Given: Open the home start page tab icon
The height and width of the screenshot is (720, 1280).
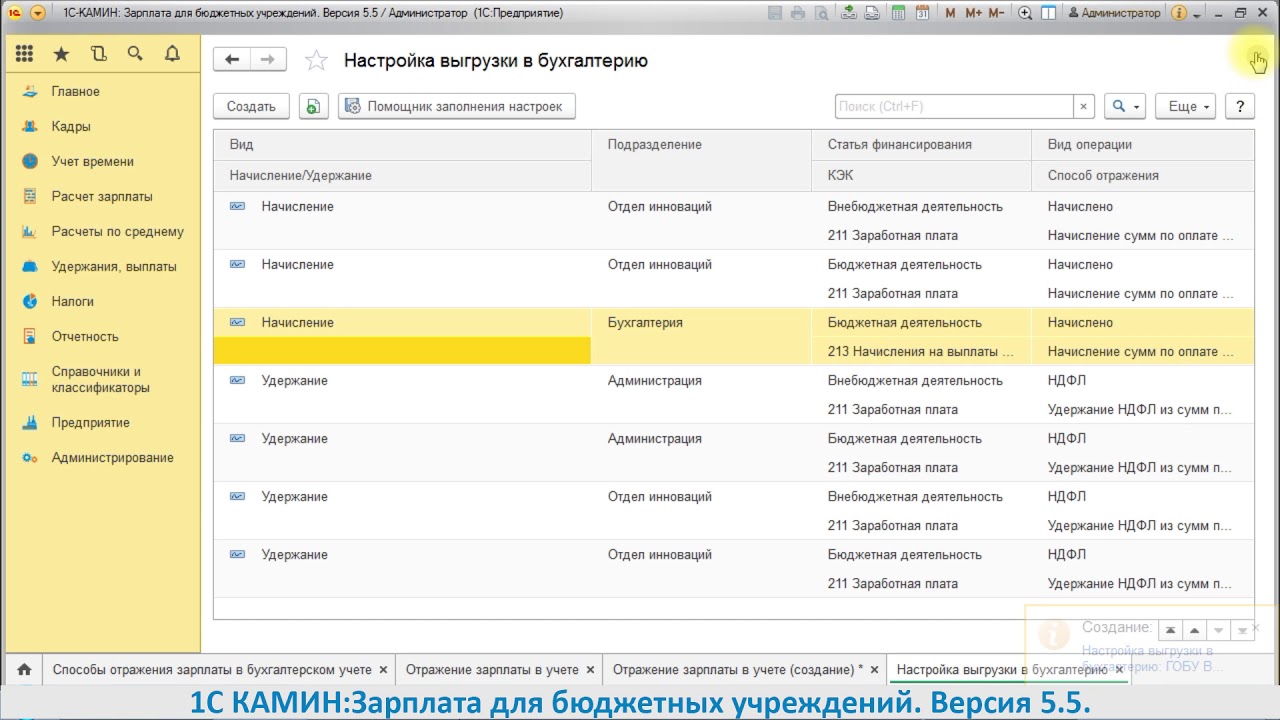Looking at the screenshot, I should 24,669.
